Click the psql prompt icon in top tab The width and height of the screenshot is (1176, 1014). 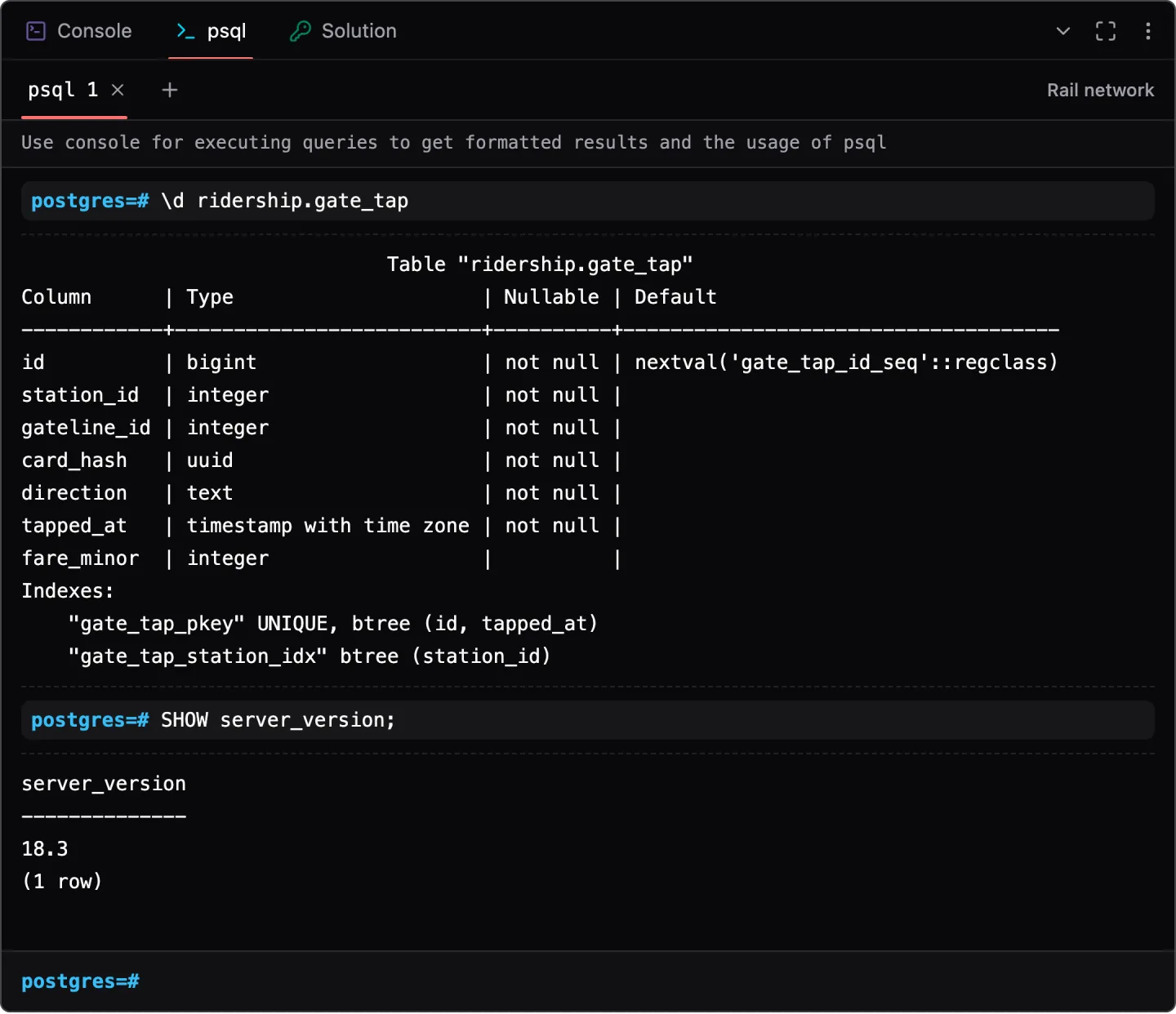(x=185, y=31)
